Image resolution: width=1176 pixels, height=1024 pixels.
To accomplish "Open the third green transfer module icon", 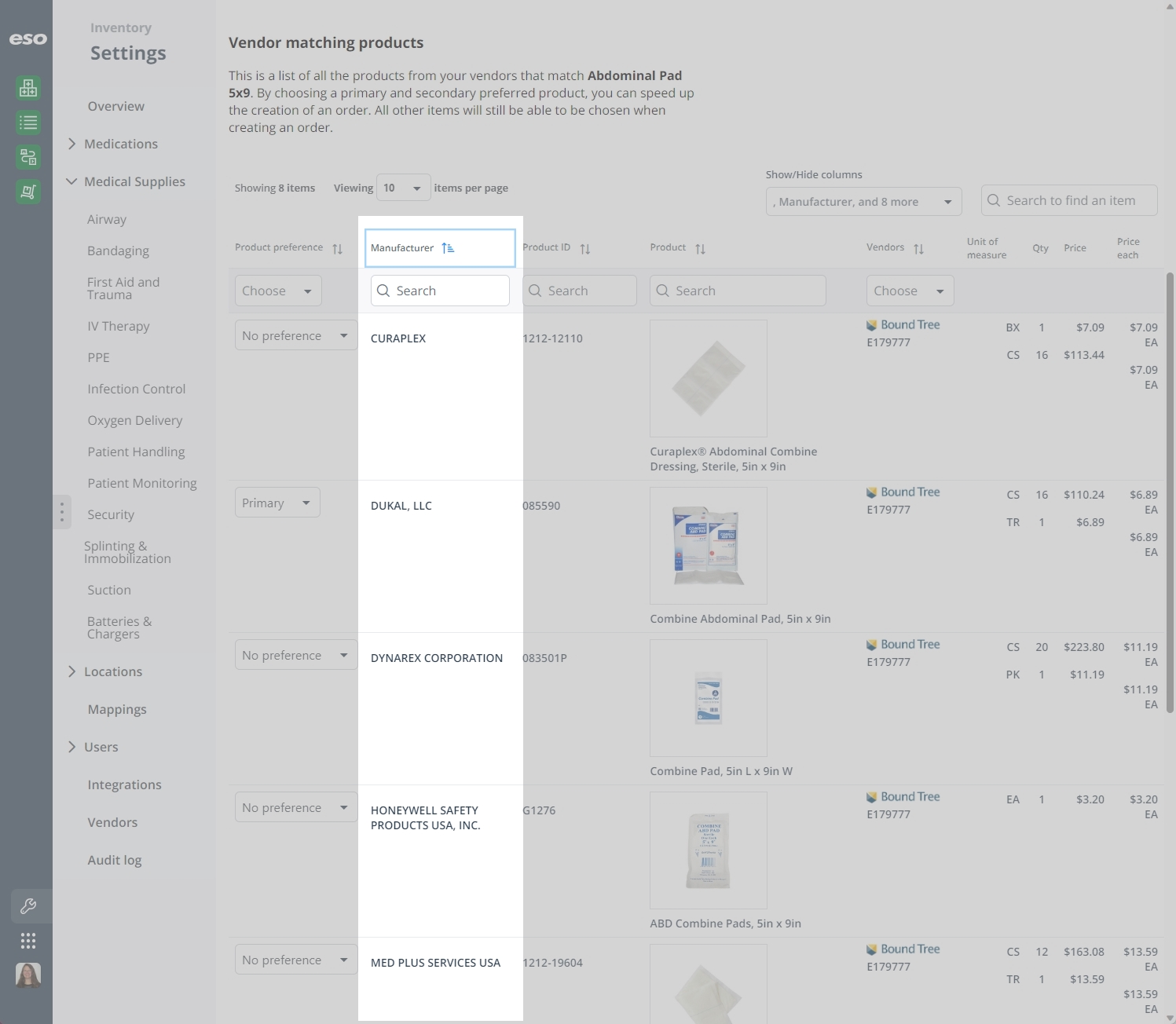I will coord(28,157).
